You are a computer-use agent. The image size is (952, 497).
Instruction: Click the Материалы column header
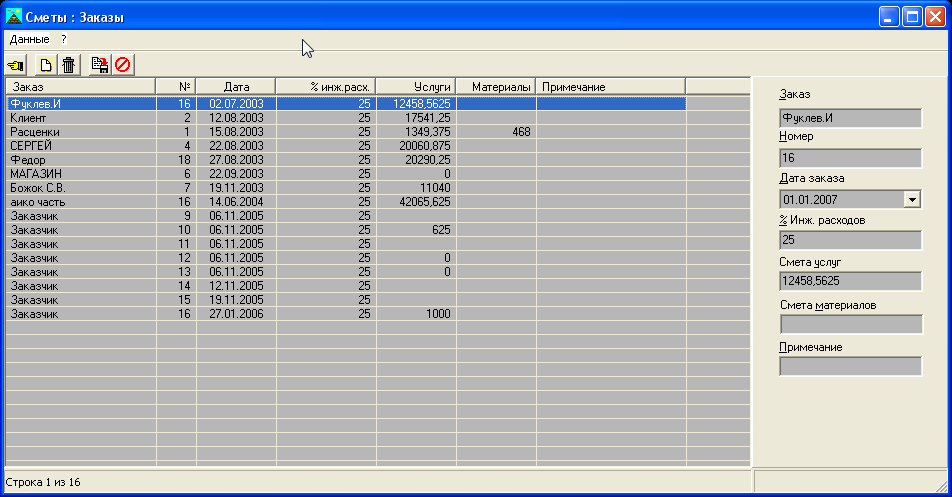[496, 87]
